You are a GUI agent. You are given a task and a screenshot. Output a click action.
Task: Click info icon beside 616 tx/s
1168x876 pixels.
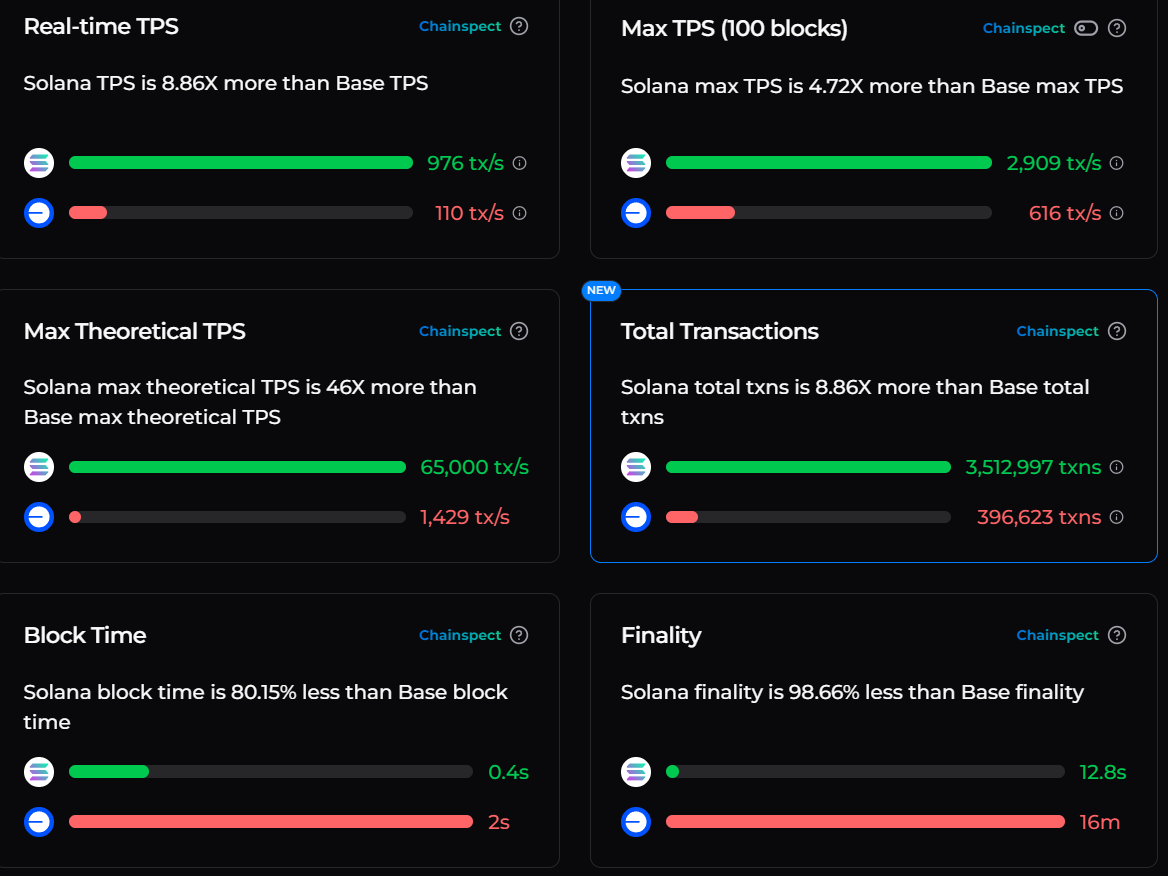[x=1117, y=213]
